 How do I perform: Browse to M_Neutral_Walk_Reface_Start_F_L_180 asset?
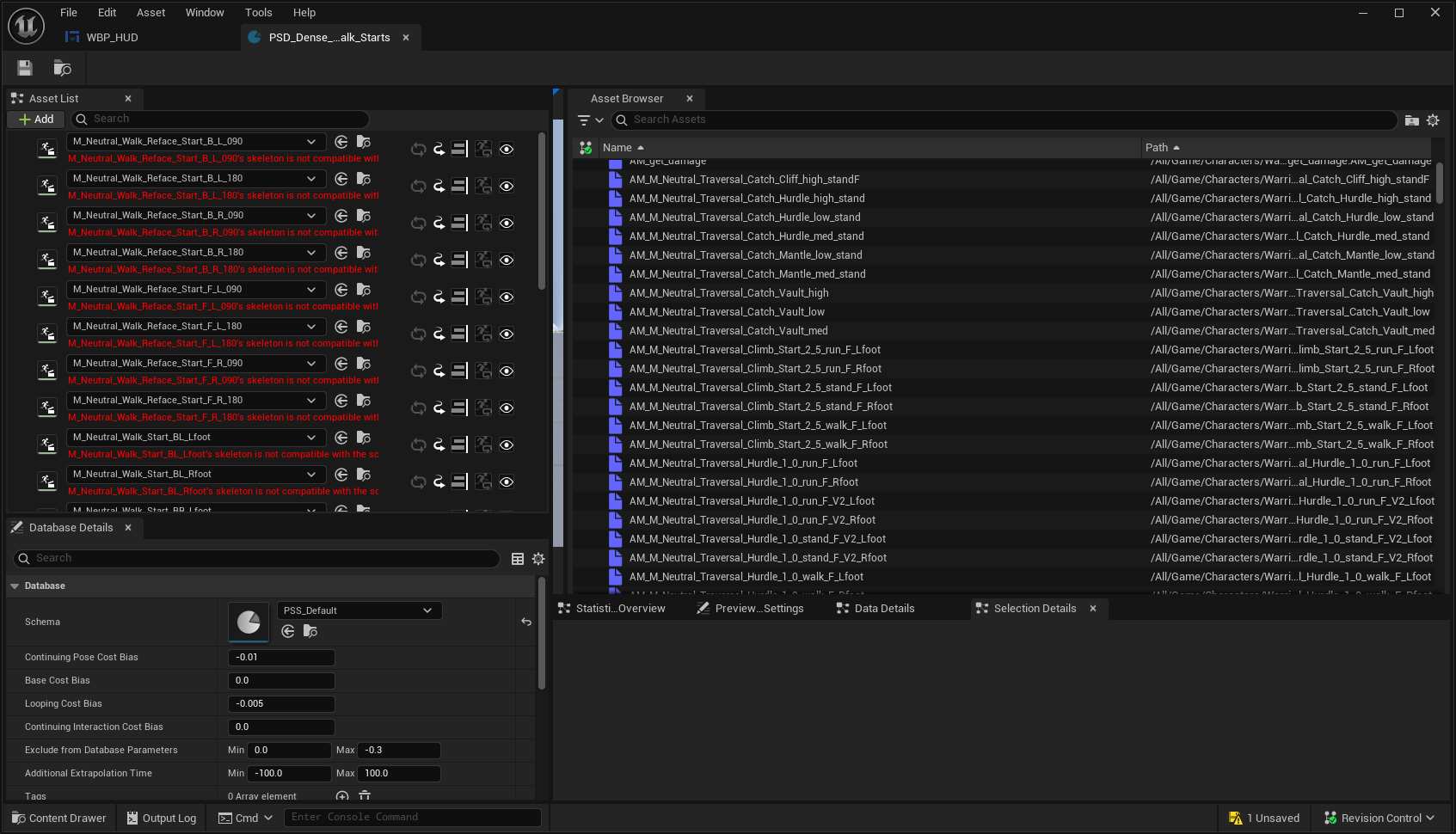point(364,327)
